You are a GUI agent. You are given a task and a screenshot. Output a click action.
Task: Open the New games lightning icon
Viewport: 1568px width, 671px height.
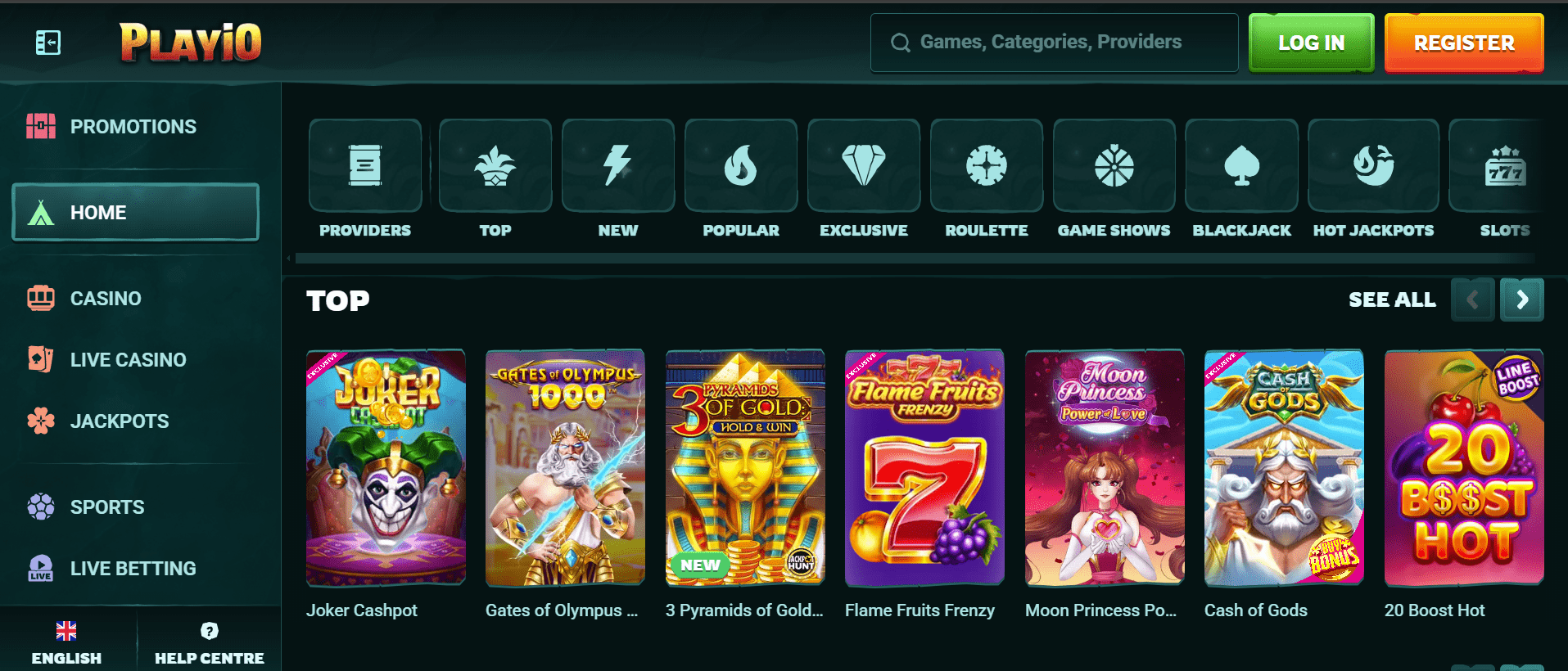618,165
